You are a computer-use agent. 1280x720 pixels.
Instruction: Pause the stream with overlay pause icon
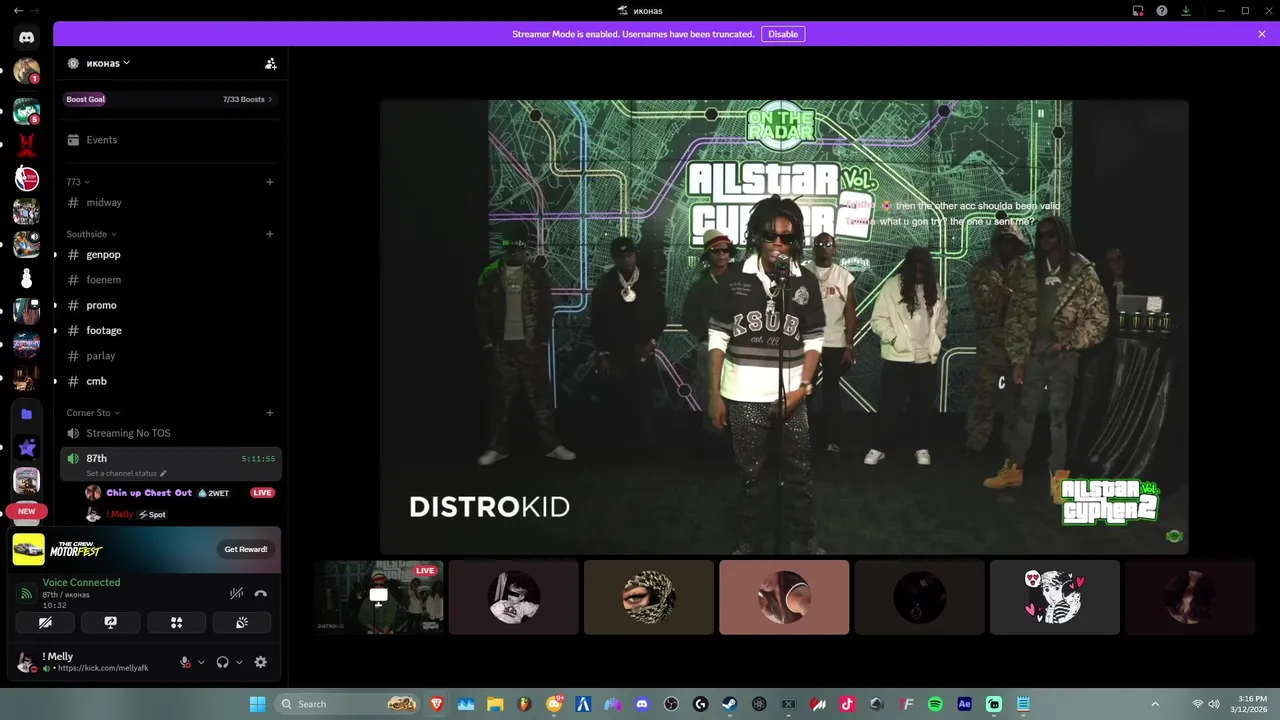point(1041,113)
